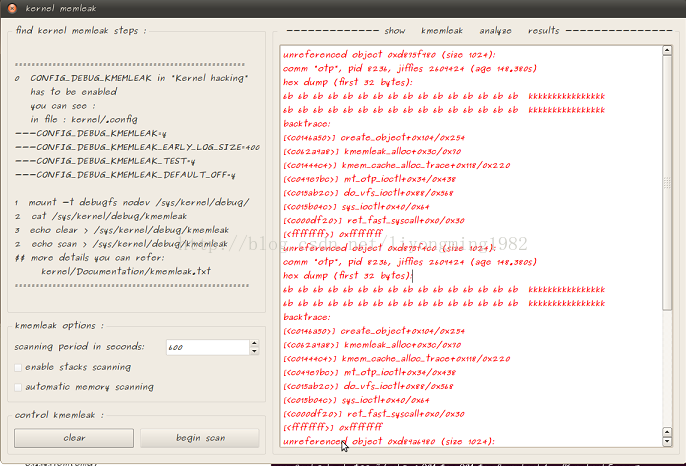Enable stacks scanning checkbox

point(19,367)
